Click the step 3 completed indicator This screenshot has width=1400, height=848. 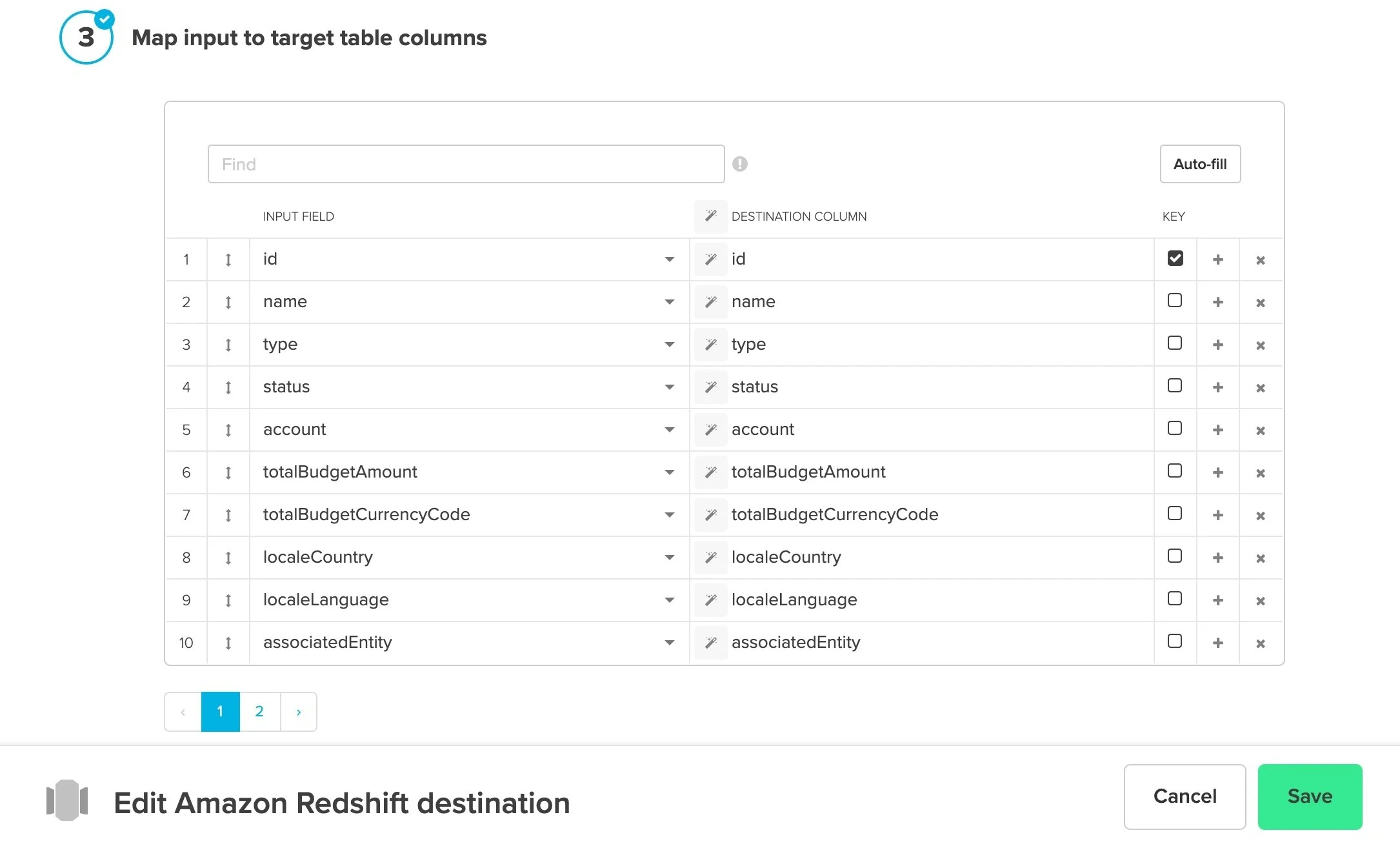86,37
